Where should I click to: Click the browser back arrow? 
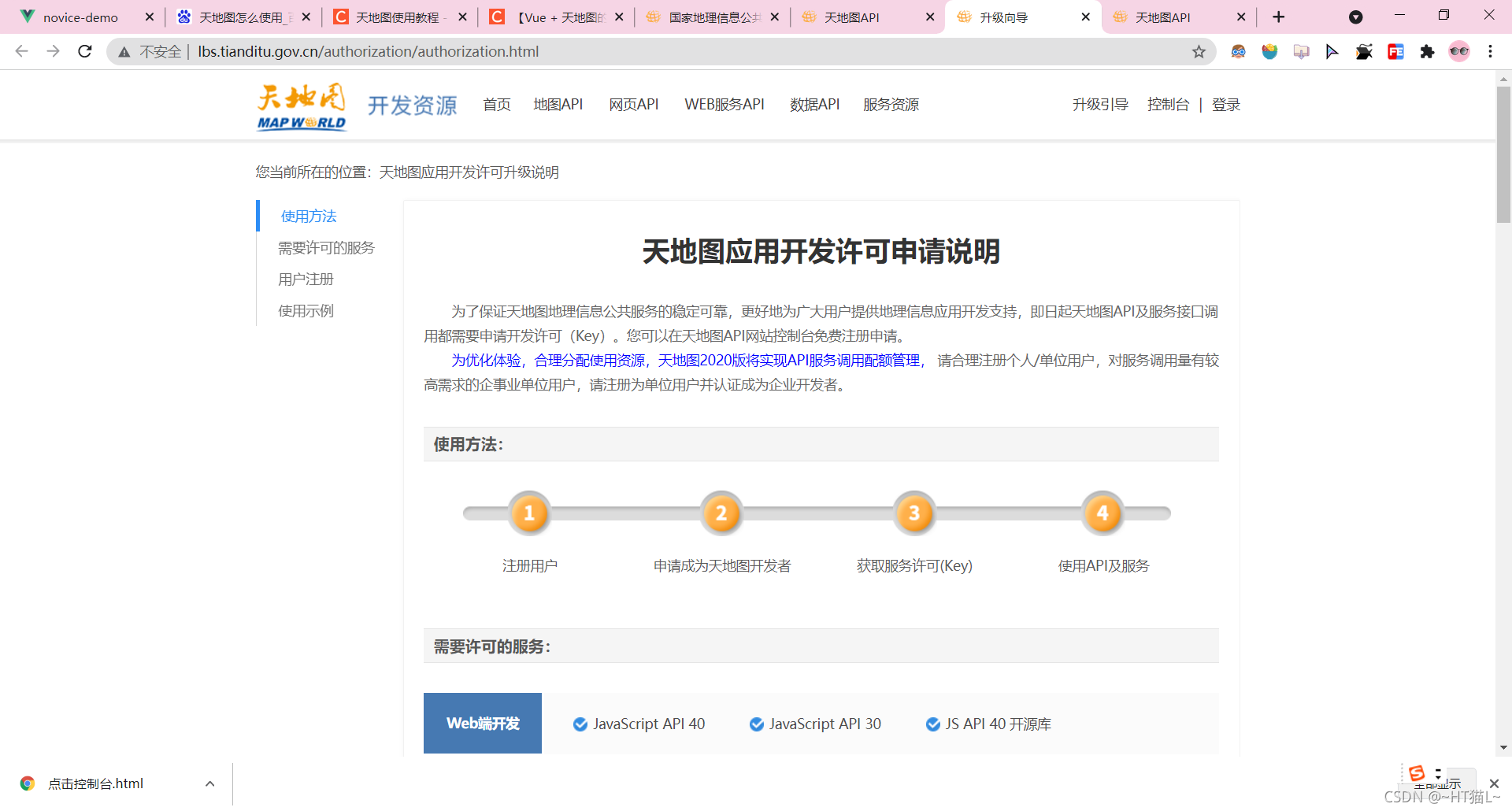[x=22, y=51]
